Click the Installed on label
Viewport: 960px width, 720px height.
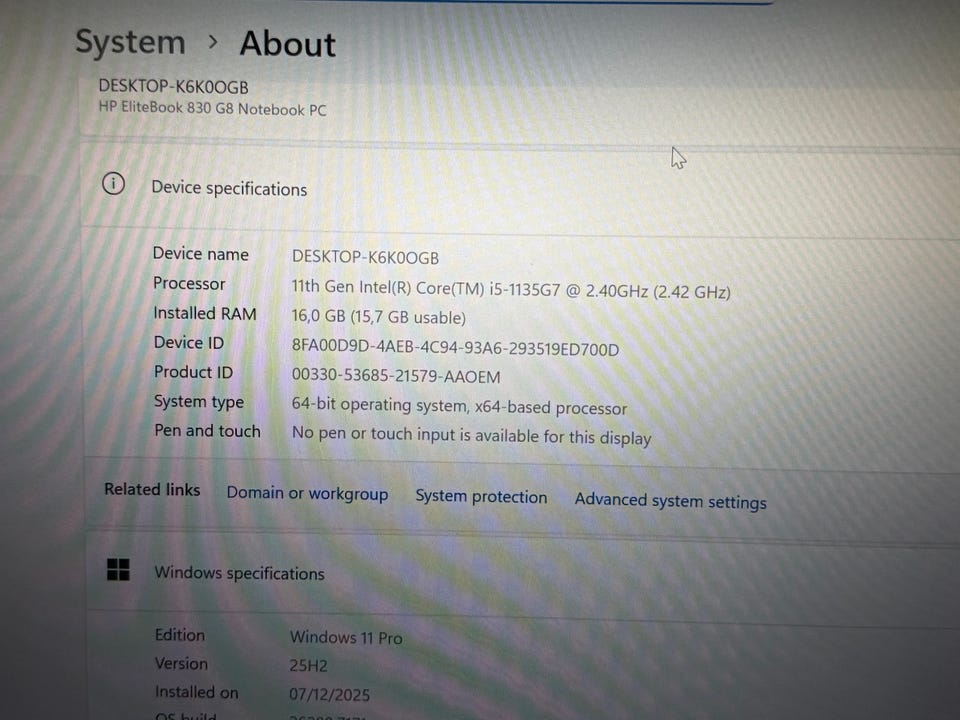tap(197, 692)
